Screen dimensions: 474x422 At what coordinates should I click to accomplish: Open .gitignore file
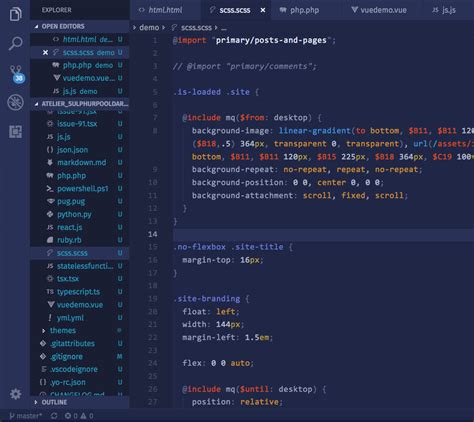[80, 356]
